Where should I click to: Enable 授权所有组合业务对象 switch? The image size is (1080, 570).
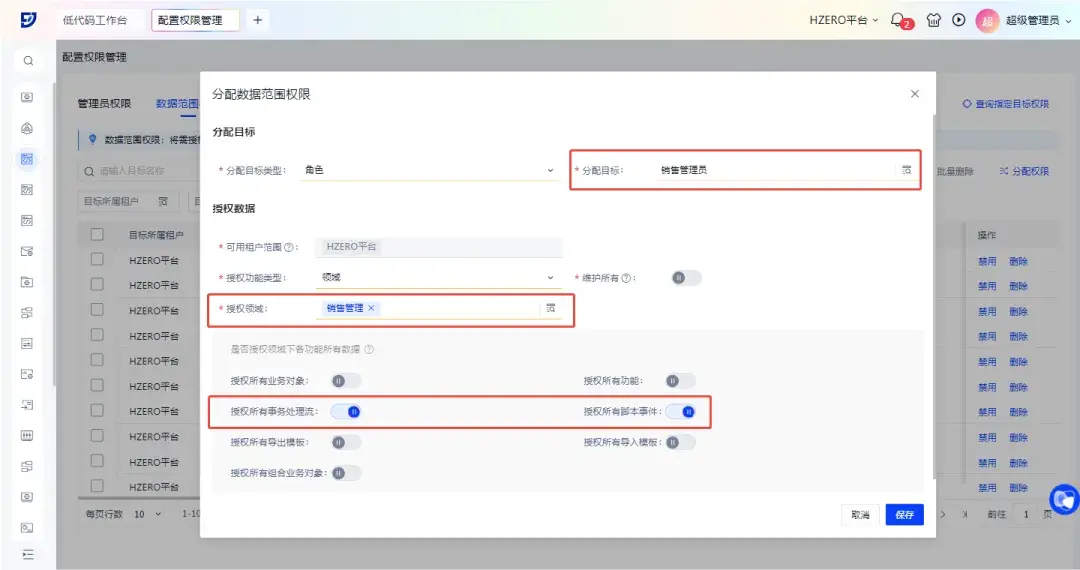tap(346, 473)
